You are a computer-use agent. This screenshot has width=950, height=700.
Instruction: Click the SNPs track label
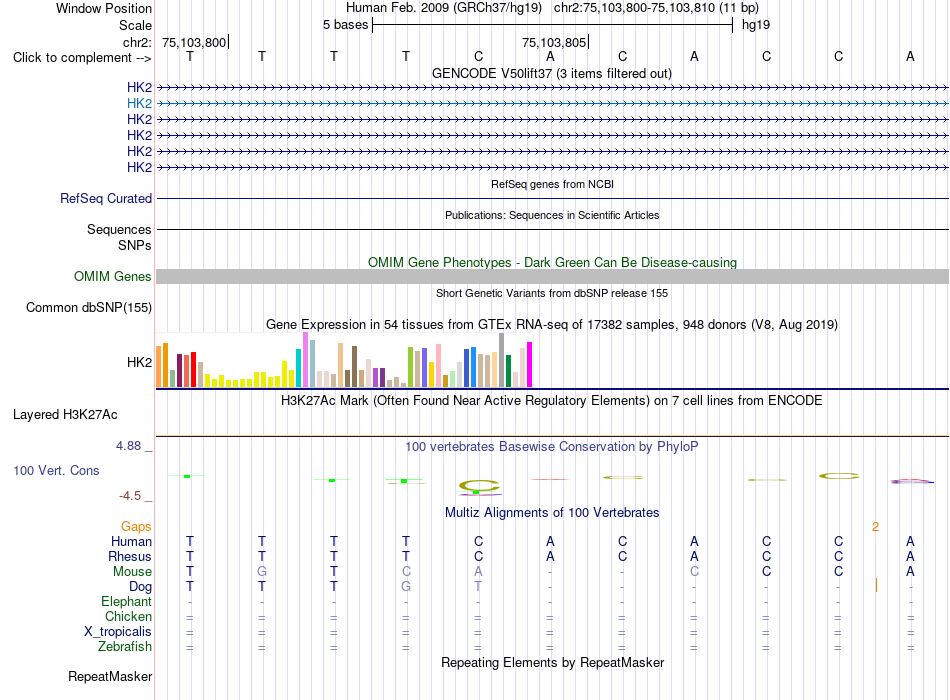[135, 245]
